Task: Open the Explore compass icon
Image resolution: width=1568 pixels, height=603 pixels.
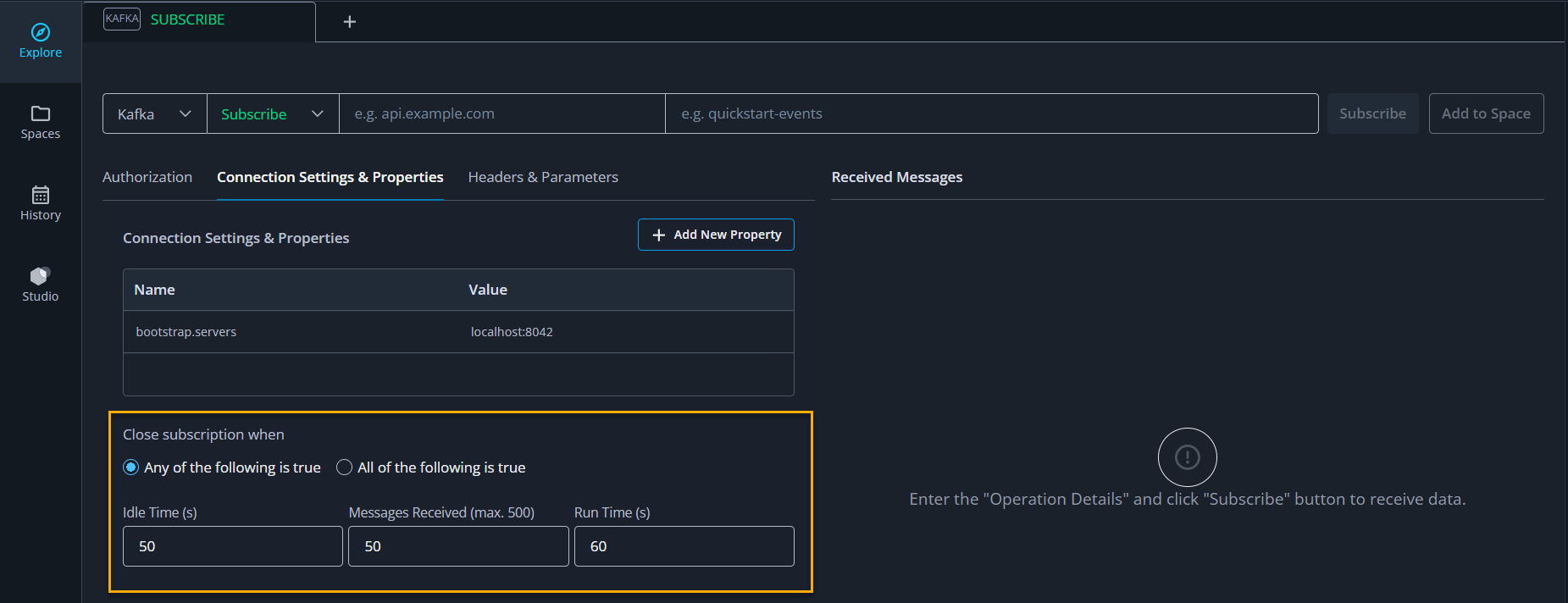Action: click(x=41, y=32)
